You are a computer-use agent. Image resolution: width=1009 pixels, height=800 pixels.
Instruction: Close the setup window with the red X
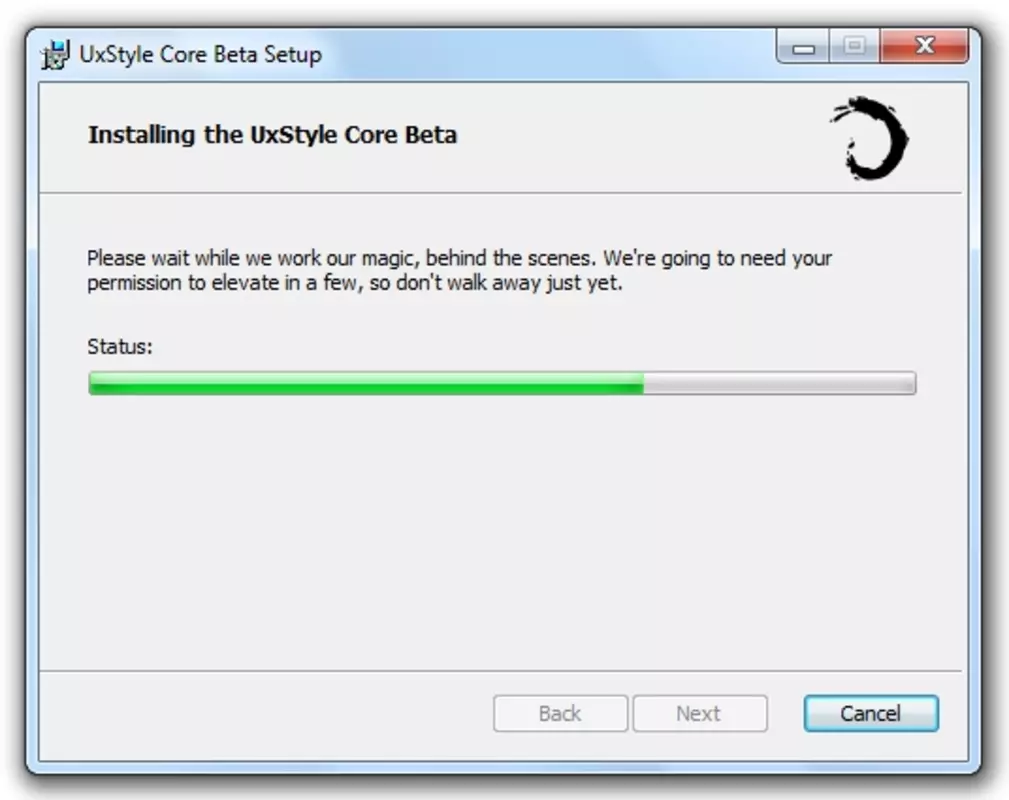coord(924,46)
